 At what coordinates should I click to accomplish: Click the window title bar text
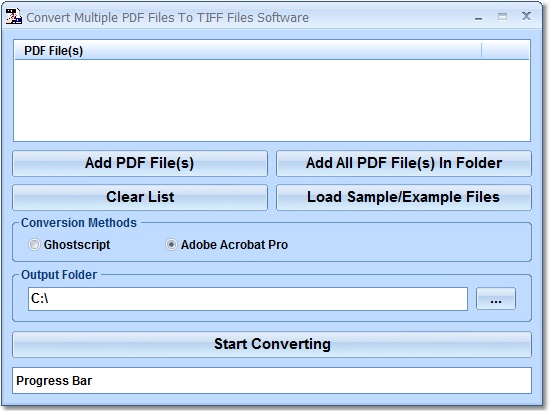point(167,18)
